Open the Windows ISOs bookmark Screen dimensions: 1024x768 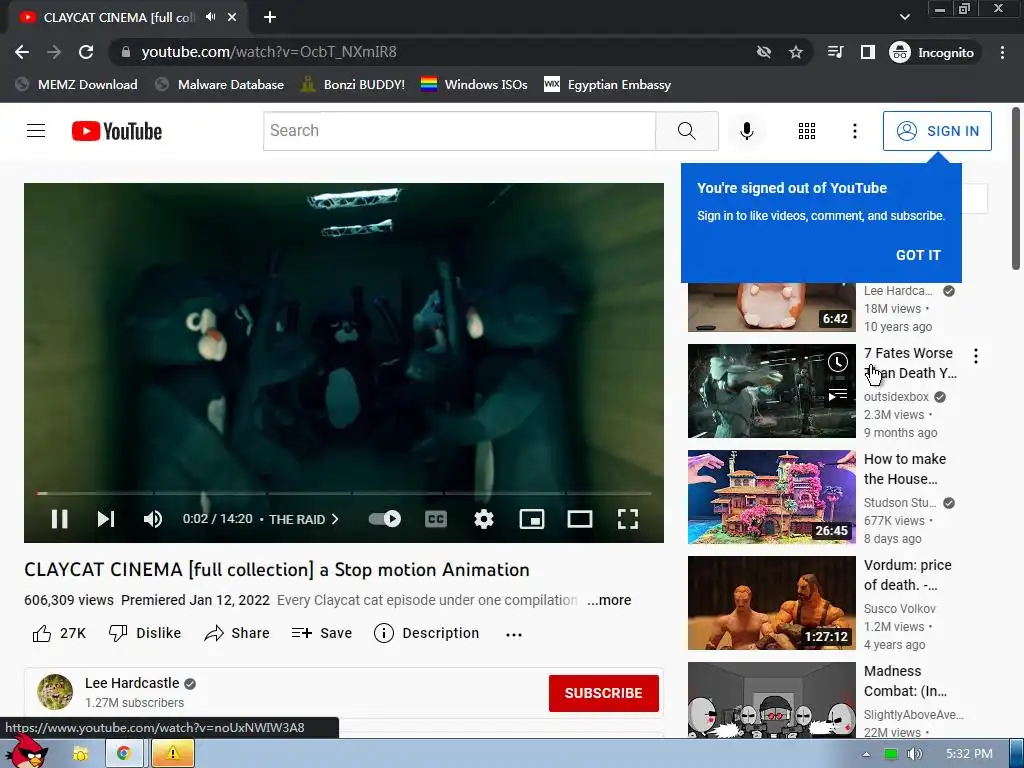(x=474, y=85)
